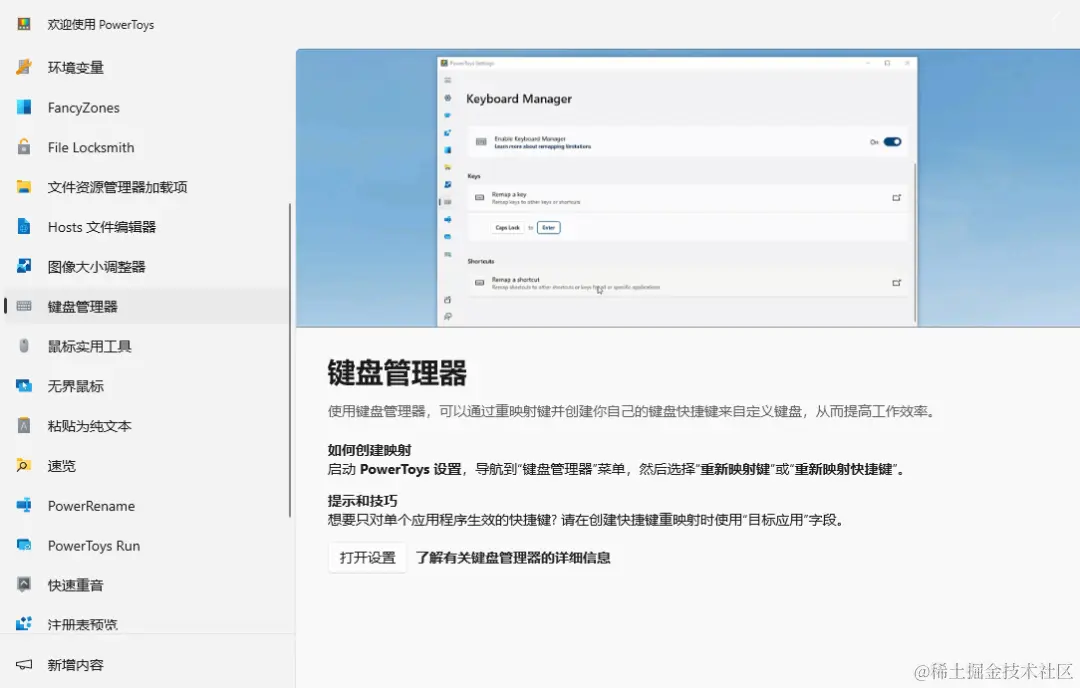The image size is (1080, 688).
Task: Toggle Enable Keyboard Manager in the preview
Action: point(895,143)
